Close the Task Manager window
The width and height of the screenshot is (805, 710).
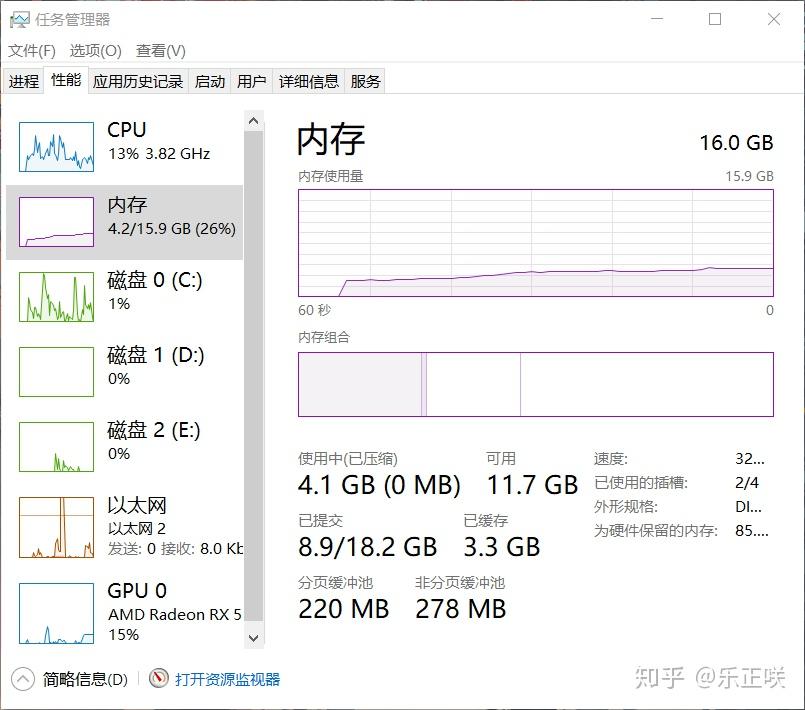click(x=774, y=19)
